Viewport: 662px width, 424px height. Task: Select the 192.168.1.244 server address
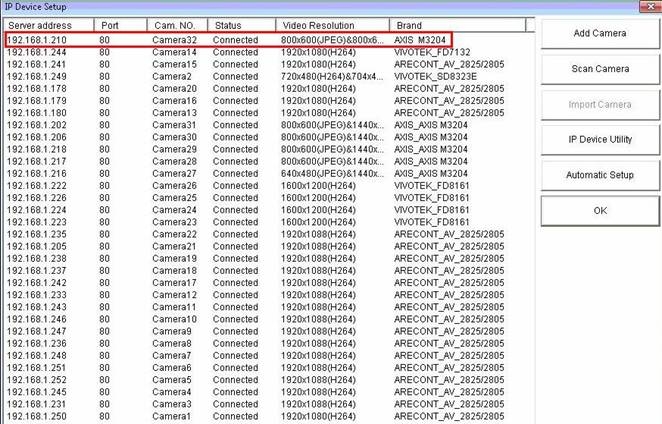click(x=37, y=52)
